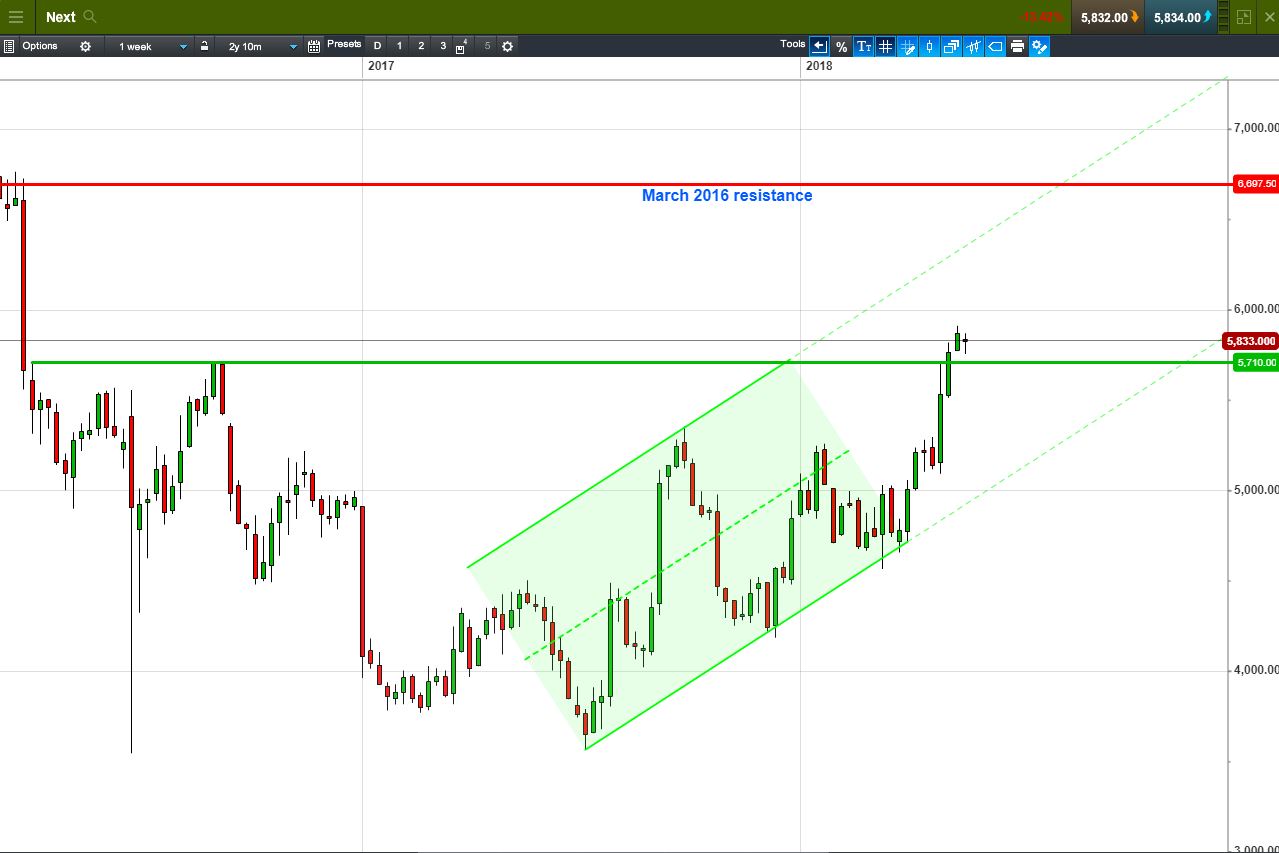Open the hamburger main menu
1279x853 pixels.
click(16, 17)
